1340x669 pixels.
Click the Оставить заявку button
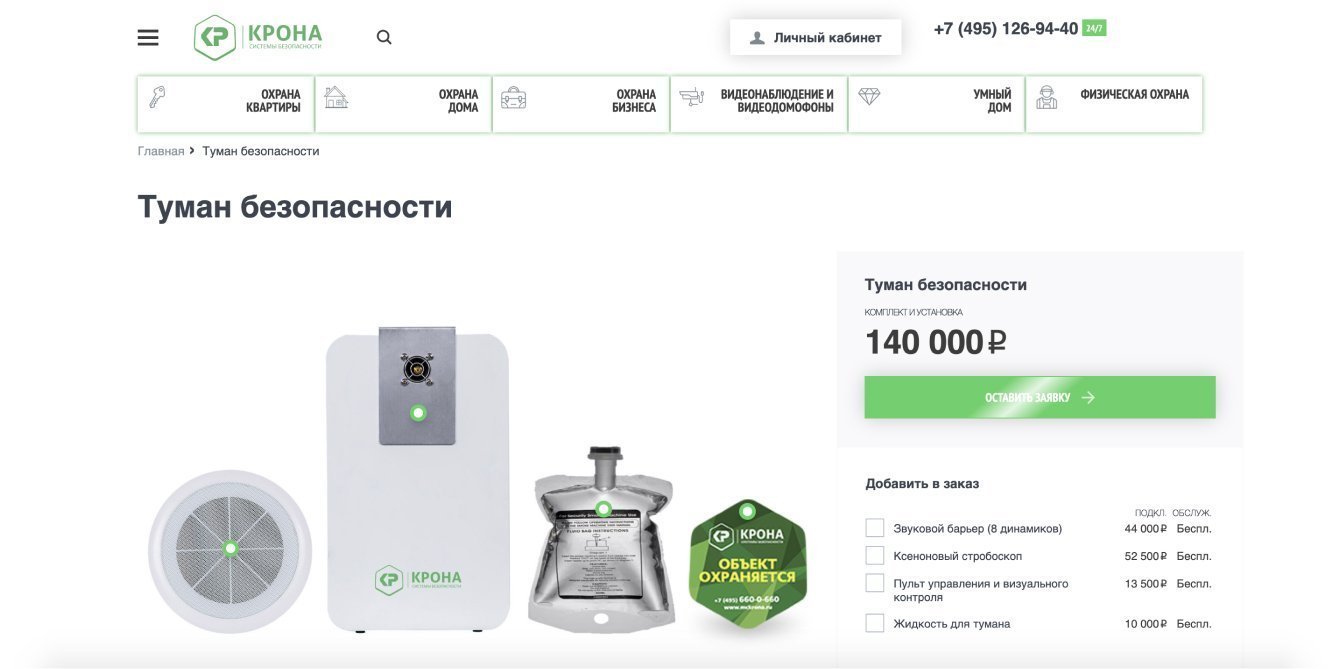(x=1040, y=397)
